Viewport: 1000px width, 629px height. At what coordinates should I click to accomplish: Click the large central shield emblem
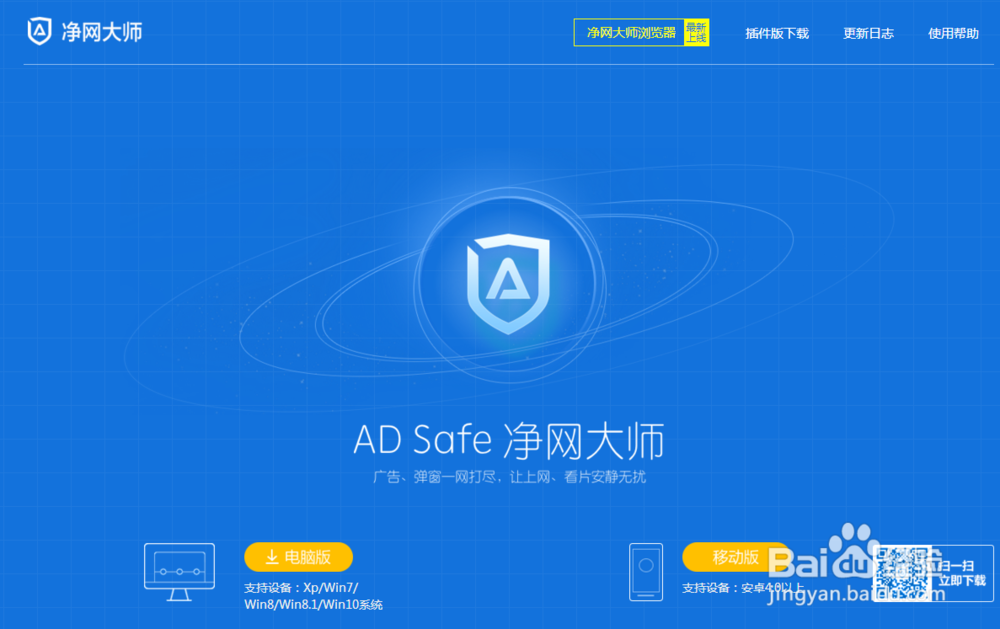pyautogui.click(x=508, y=283)
